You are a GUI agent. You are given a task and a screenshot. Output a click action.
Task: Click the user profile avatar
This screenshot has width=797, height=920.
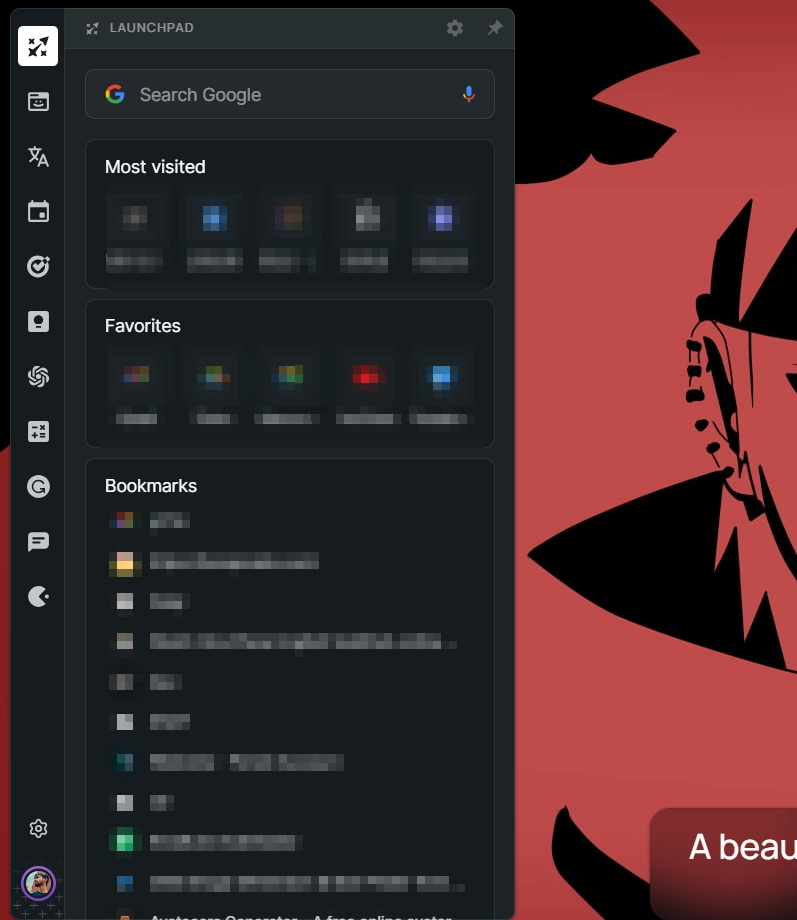pyautogui.click(x=38, y=883)
